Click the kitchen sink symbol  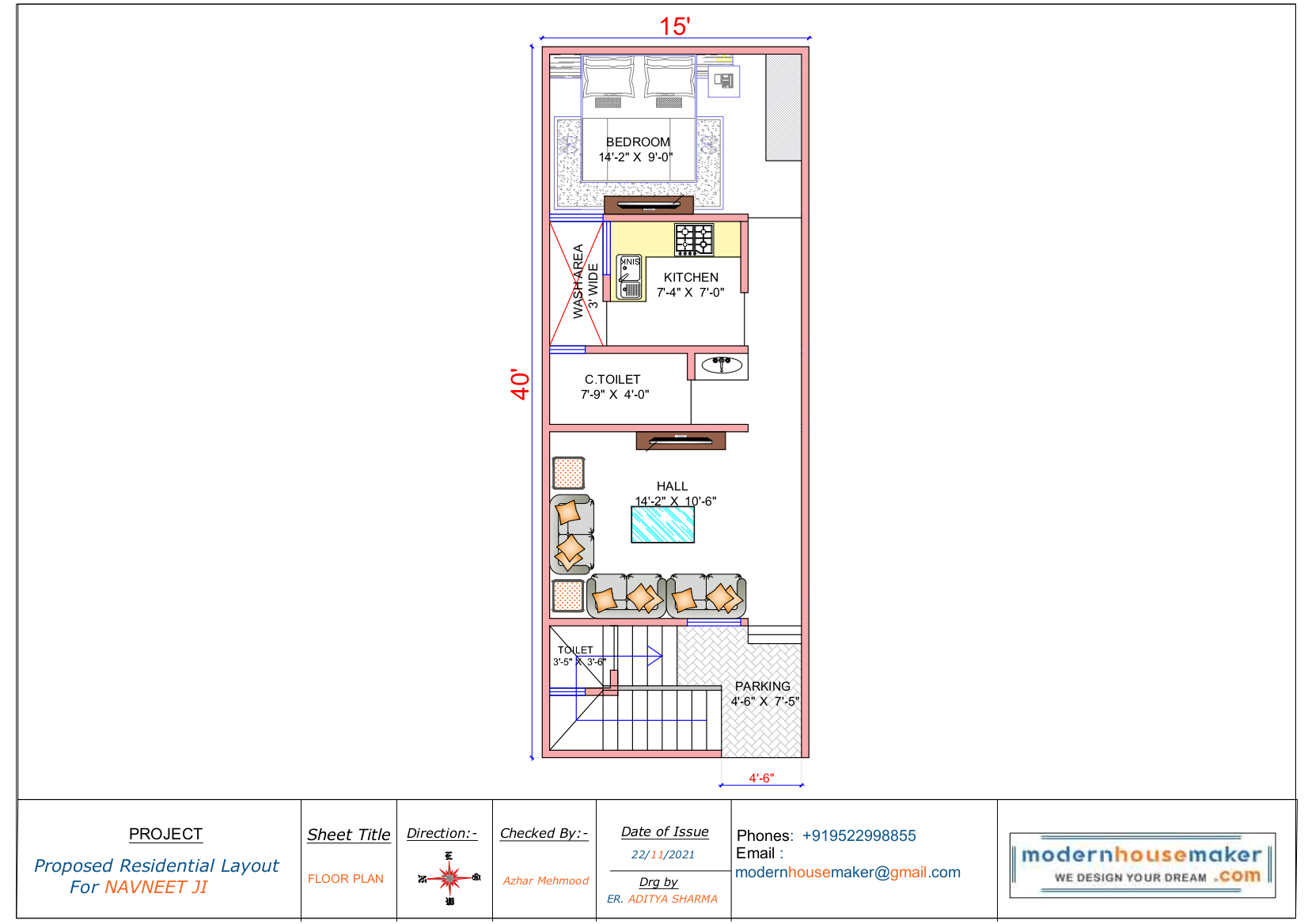pos(630,278)
